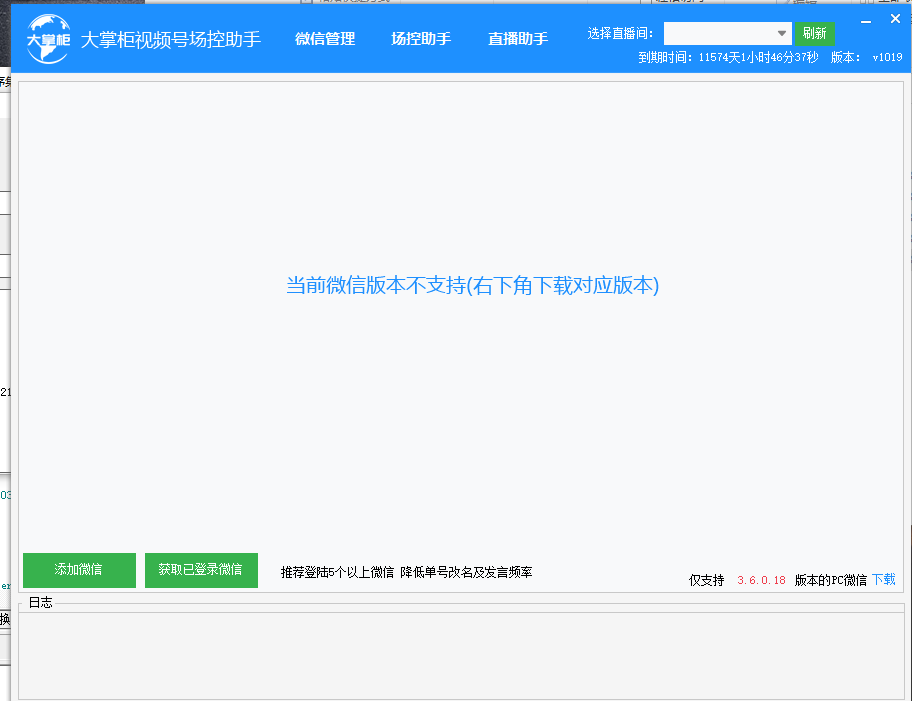Click the 大掌柜视频号场控助手 title text
This screenshot has height=701, width=912.
coord(171,39)
